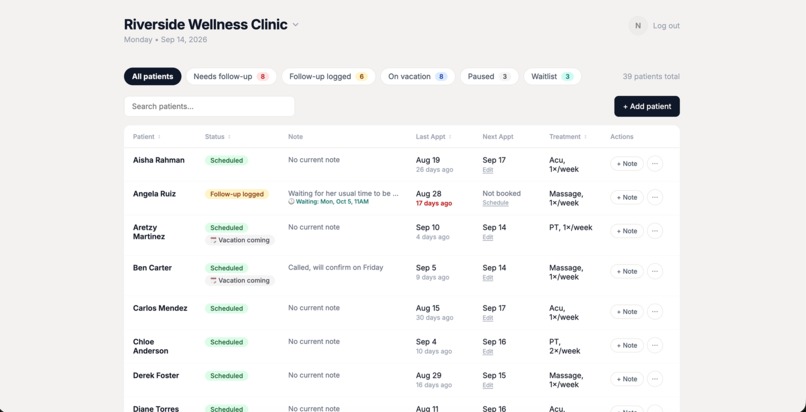
Task: Log out of the clinic app
Action: 666,26
